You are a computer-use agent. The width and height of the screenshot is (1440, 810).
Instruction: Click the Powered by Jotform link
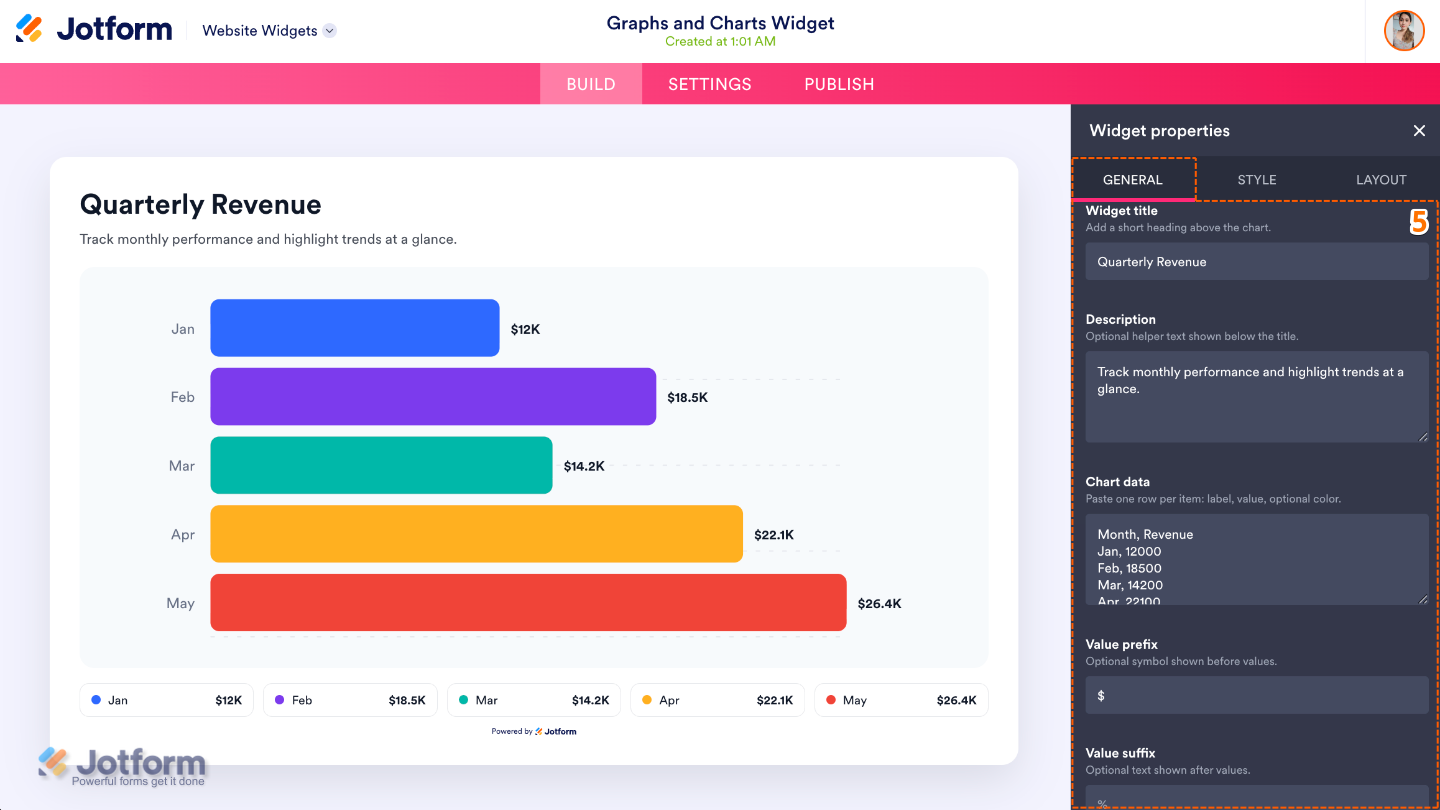[534, 732]
